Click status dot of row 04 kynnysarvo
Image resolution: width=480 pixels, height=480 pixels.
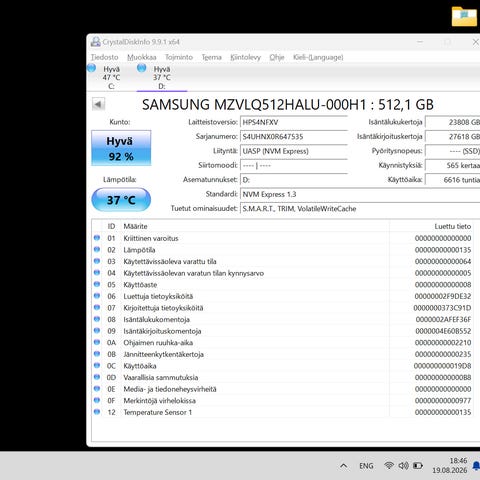97,273
